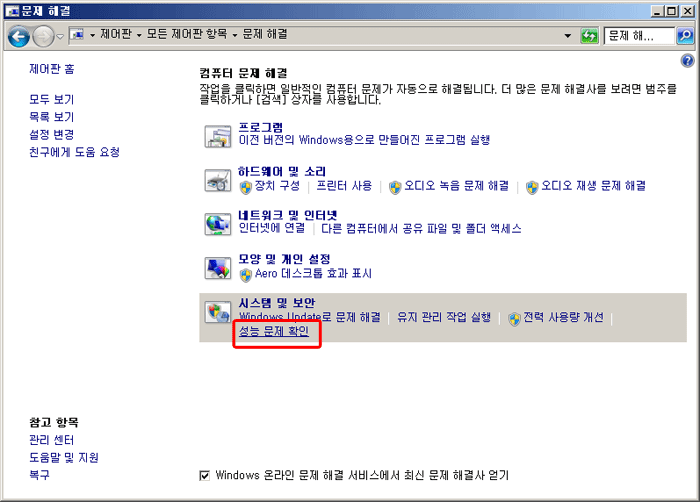Viewport: 700px width, 502px height.
Task: Toggle Windows 온라인 문제 해결 서비스 checkbox
Action: click(204, 476)
